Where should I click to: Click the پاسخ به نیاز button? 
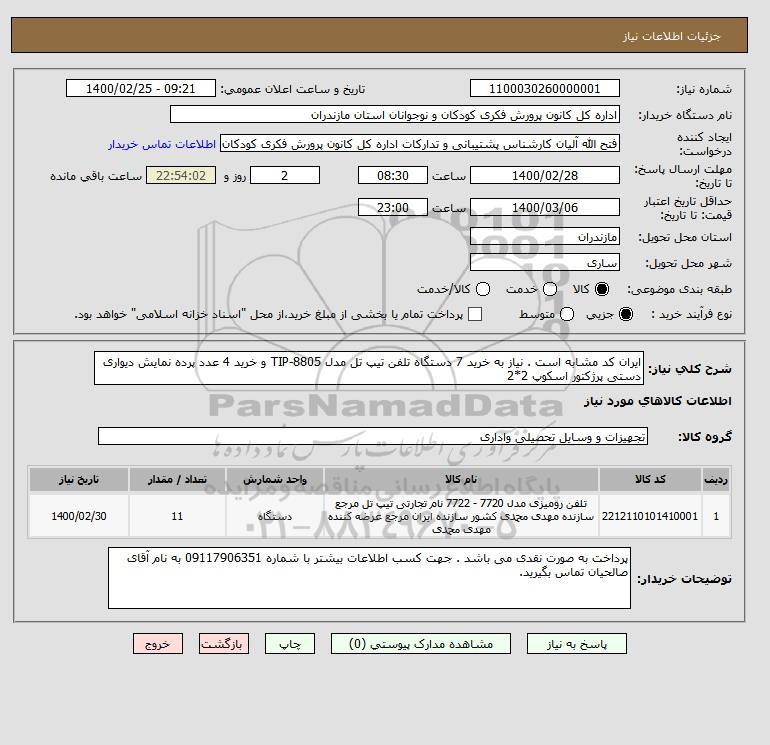pyautogui.click(x=577, y=644)
